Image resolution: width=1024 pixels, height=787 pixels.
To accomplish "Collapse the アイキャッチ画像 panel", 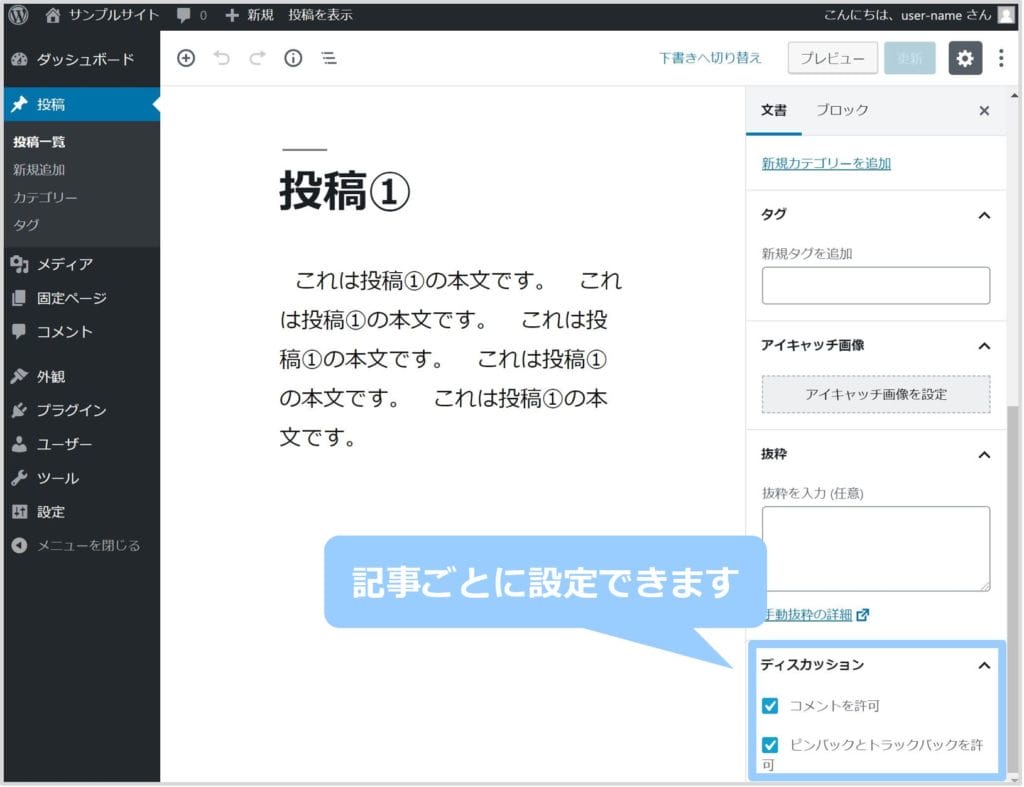I will 984,345.
